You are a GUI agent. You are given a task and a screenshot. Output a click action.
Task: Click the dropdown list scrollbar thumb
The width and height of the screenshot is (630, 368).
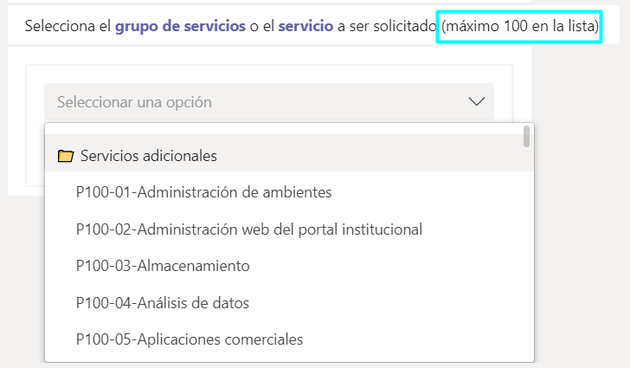point(526,137)
